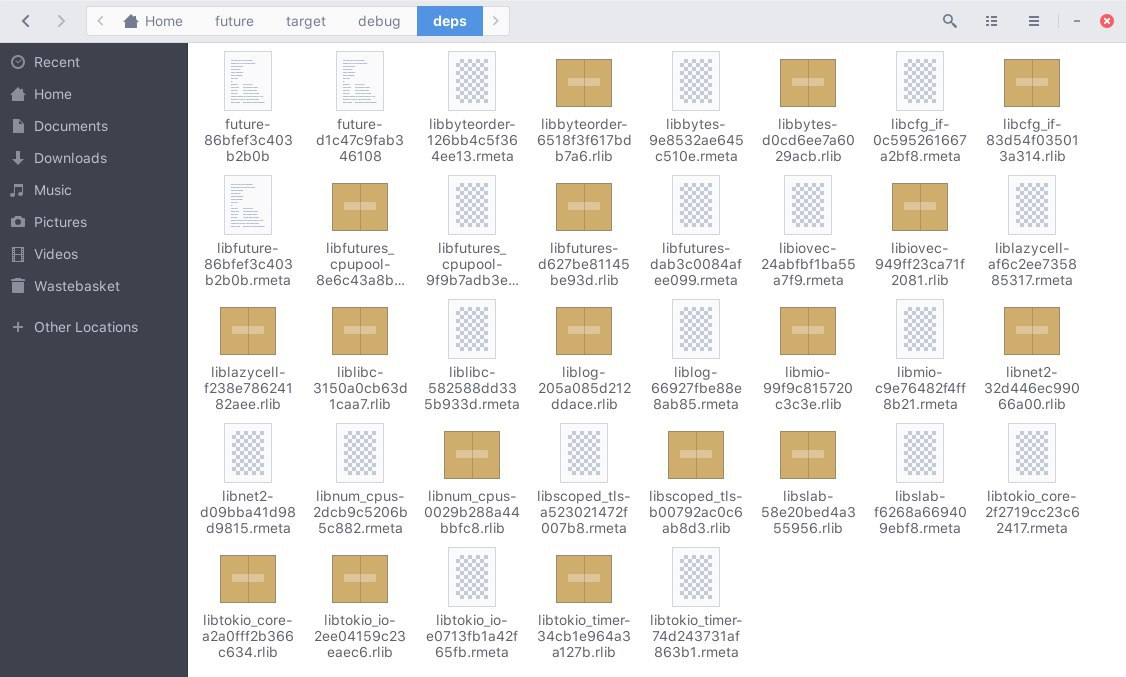Image resolution: width=1126 pixels, height=677 pixels.
Task: Open Wastebasket in the sidebar
Action: click(94, 286)
